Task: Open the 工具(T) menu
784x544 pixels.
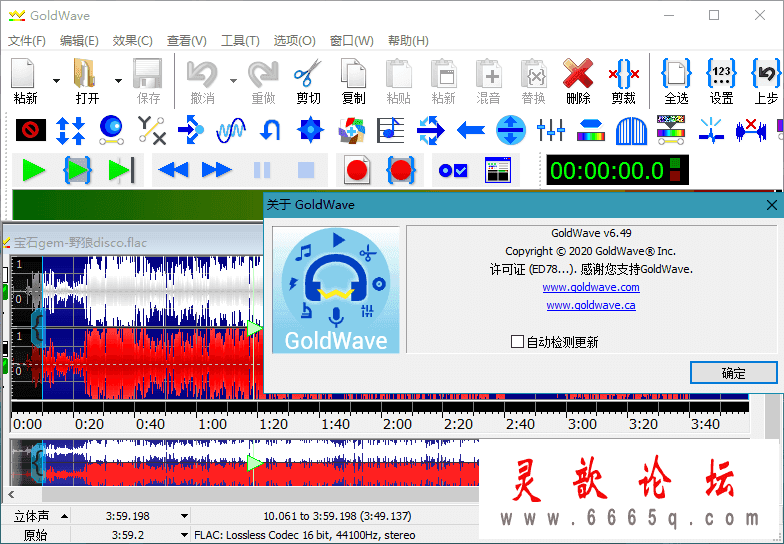Action: [x=240, y=41]
